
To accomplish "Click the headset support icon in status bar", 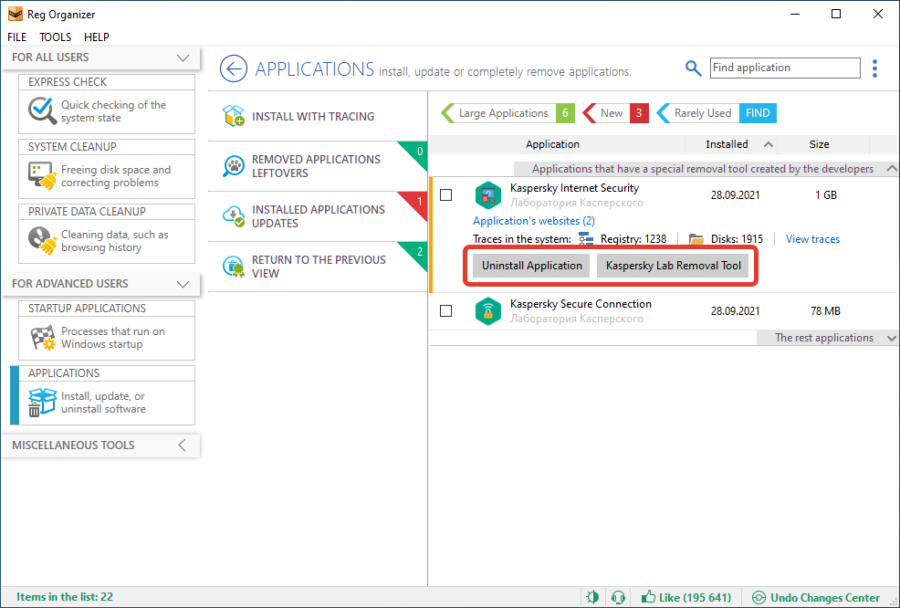I will (618, 597).
